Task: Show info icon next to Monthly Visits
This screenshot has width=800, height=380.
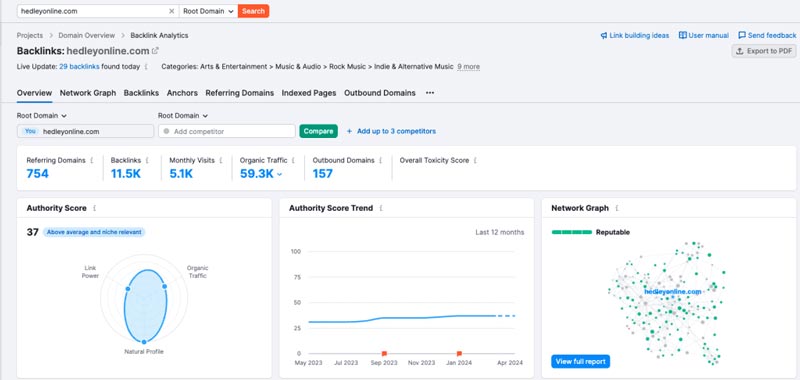Action: (x=221, y=160)
